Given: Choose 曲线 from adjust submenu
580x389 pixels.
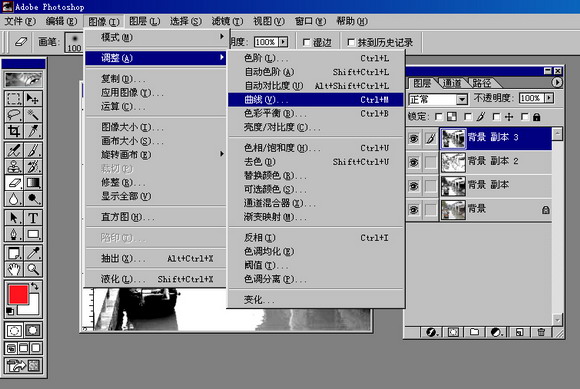Looking at the screenshot, I should (315, 99).
